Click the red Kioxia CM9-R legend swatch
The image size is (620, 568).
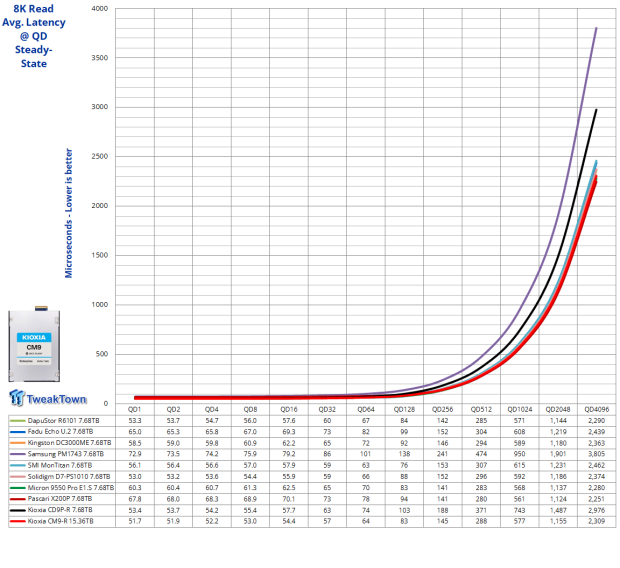(x=17, y=521)
